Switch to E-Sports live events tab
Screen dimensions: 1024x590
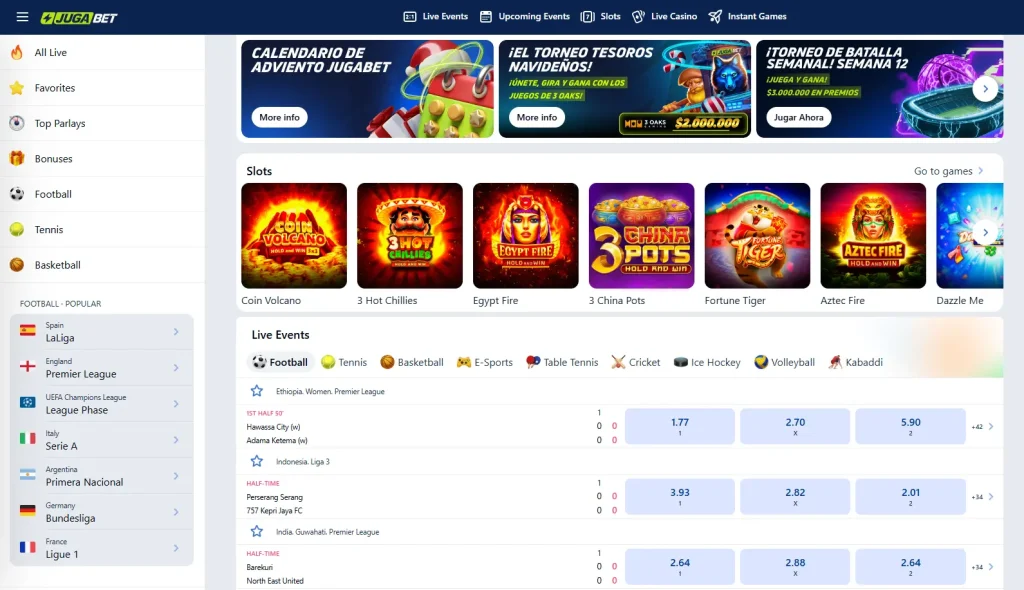[485, 362]
